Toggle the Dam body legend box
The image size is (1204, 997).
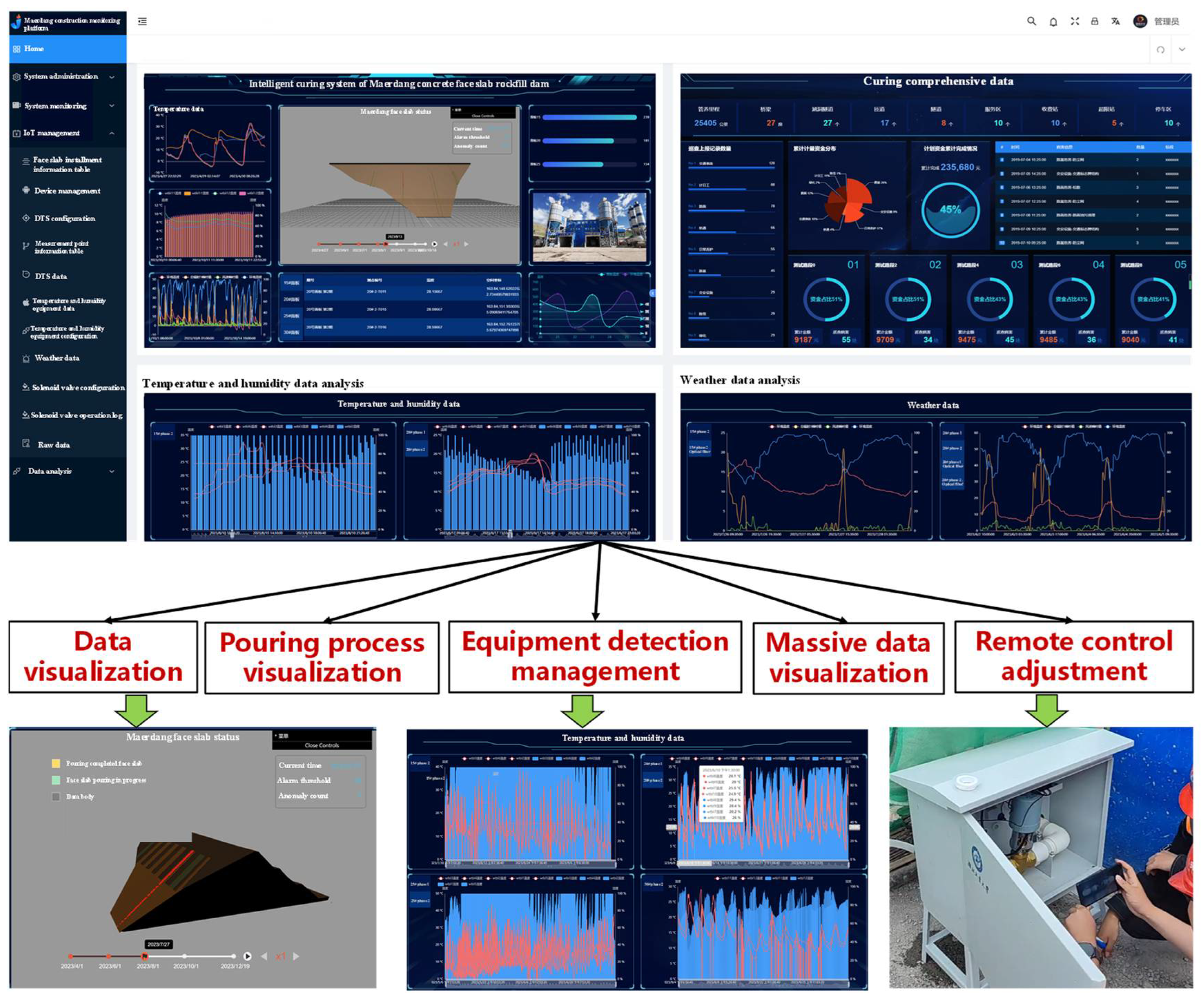[56, 796]
